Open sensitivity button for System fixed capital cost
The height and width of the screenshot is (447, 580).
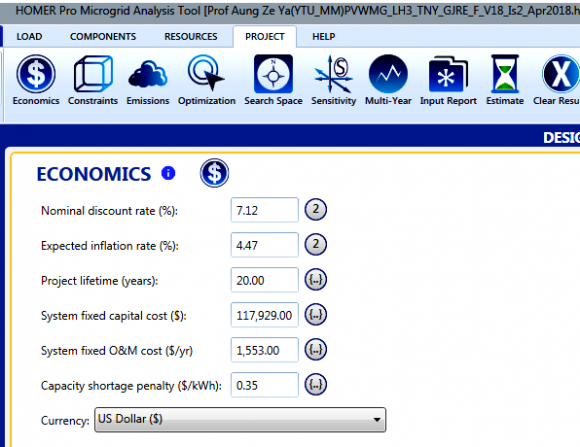[x=316, y=315]
